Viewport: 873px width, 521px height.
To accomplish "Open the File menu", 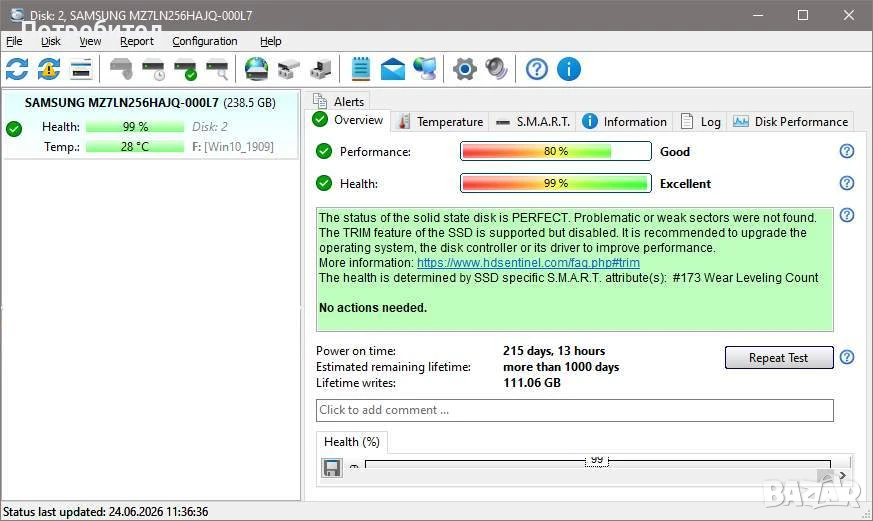I will pyautogui.click(x=14, y=41).
